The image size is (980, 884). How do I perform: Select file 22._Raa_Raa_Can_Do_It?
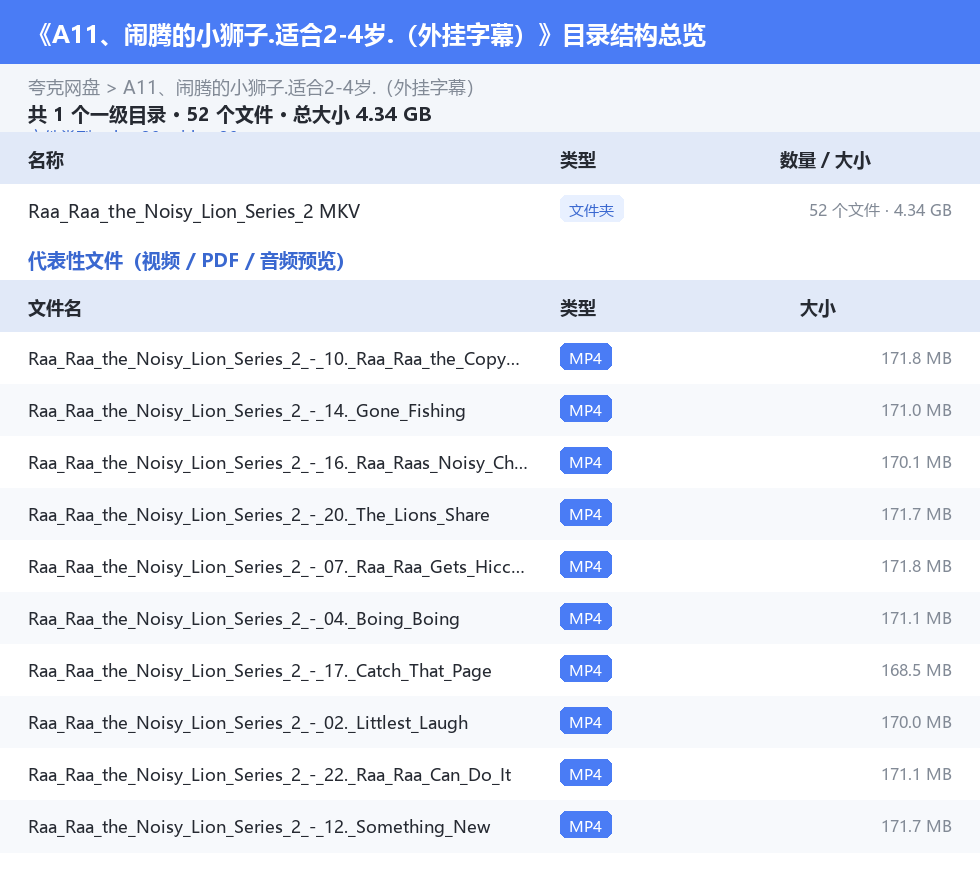[x=269, y=775]
